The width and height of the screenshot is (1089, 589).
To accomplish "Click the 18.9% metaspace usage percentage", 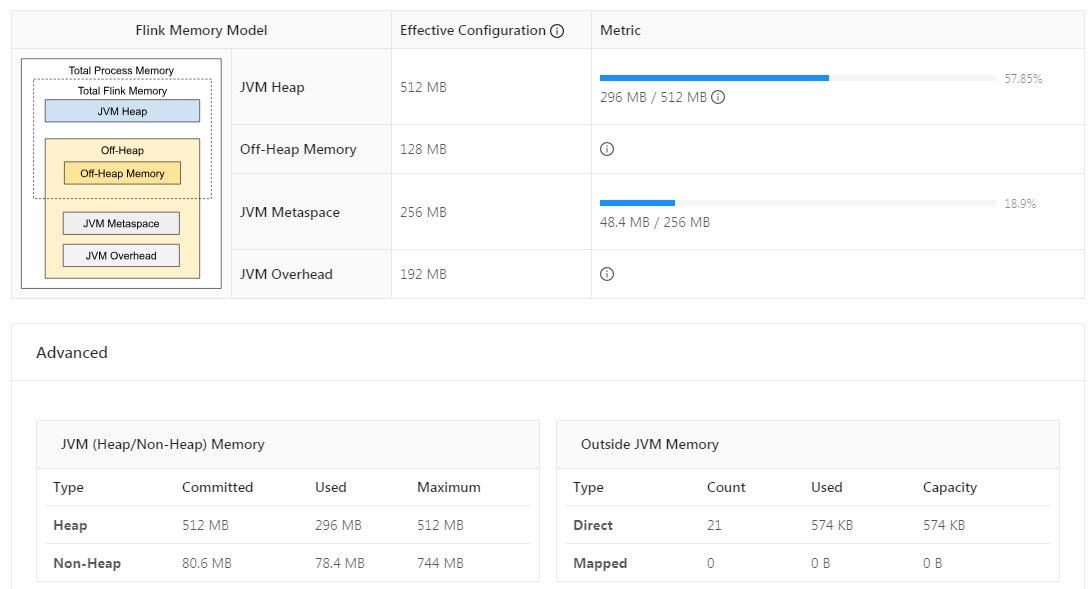I will 1020,204.
